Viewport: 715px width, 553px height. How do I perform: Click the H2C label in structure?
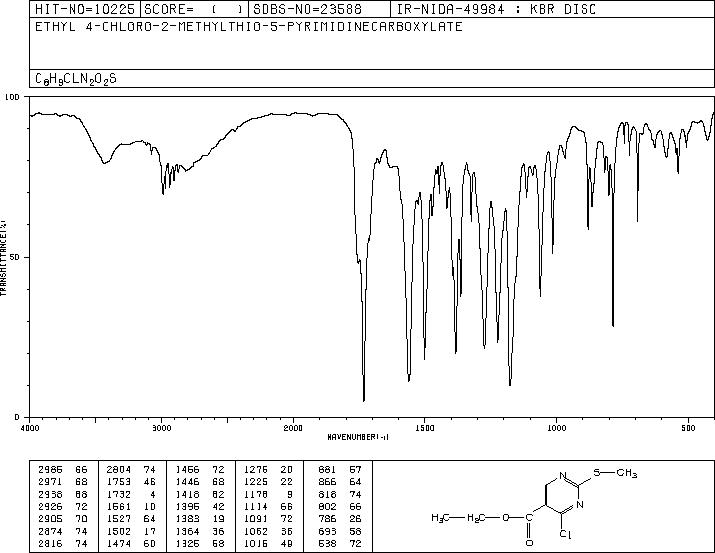click(476, 518)
